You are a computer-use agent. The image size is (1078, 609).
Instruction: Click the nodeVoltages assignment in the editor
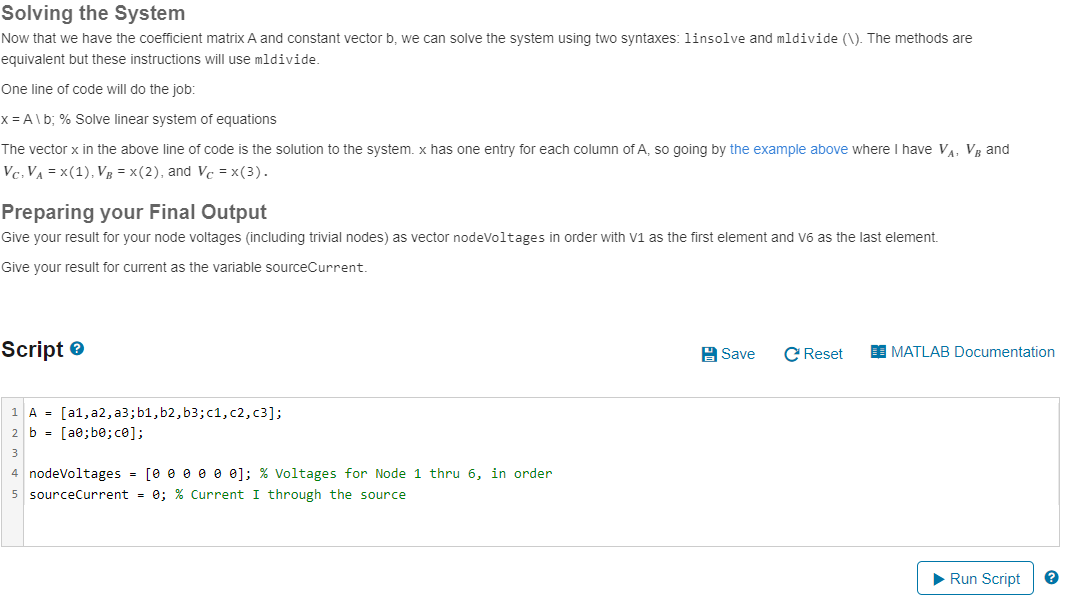click(x=130, y=473)
